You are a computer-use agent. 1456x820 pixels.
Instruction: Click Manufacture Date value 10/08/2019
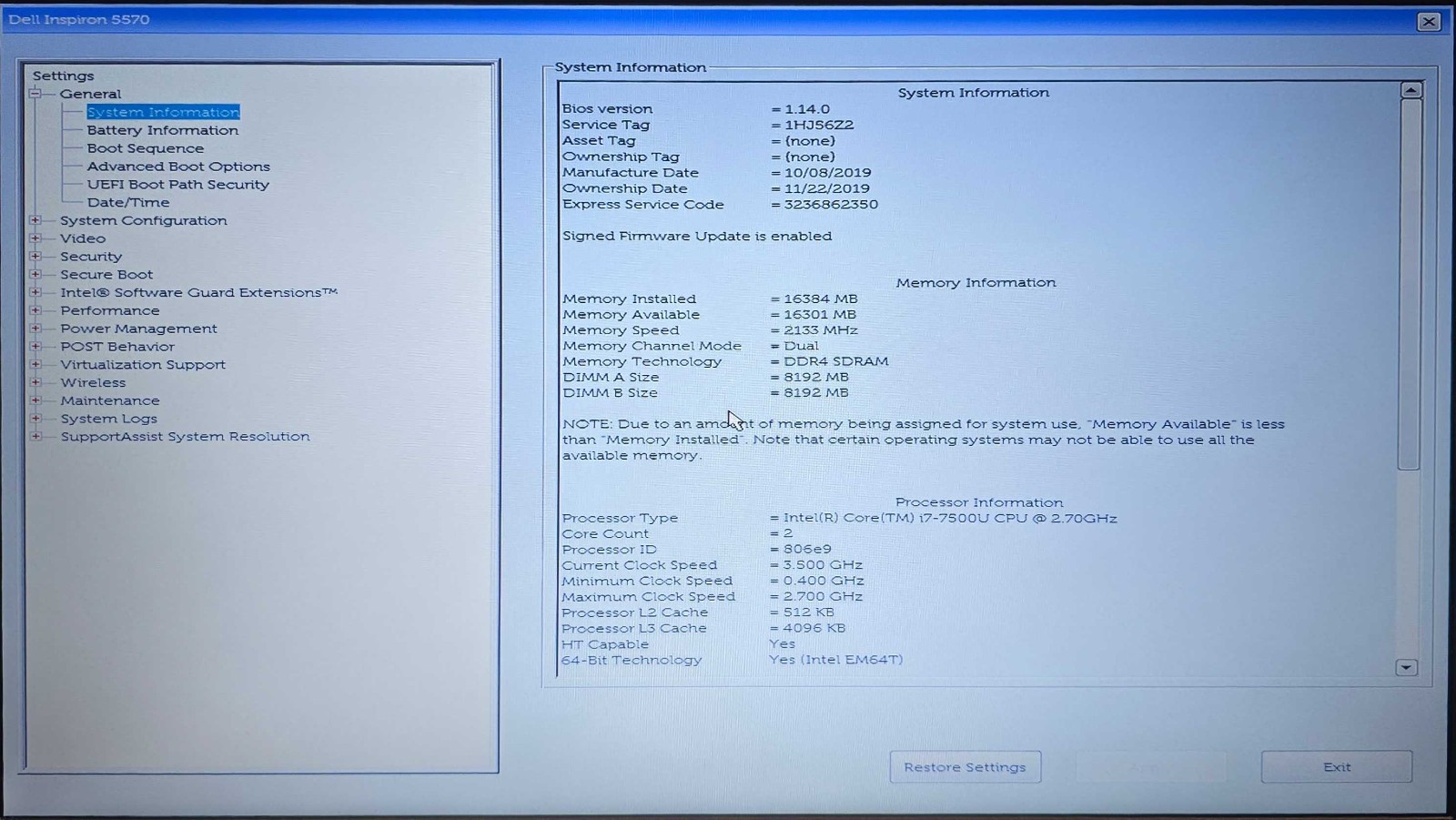[827, 173]
